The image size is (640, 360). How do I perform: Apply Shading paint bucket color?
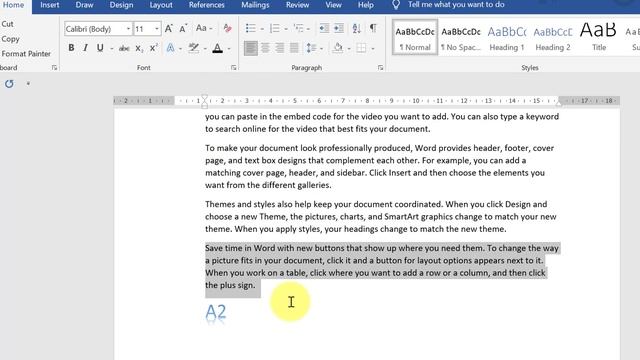point(338,48)
